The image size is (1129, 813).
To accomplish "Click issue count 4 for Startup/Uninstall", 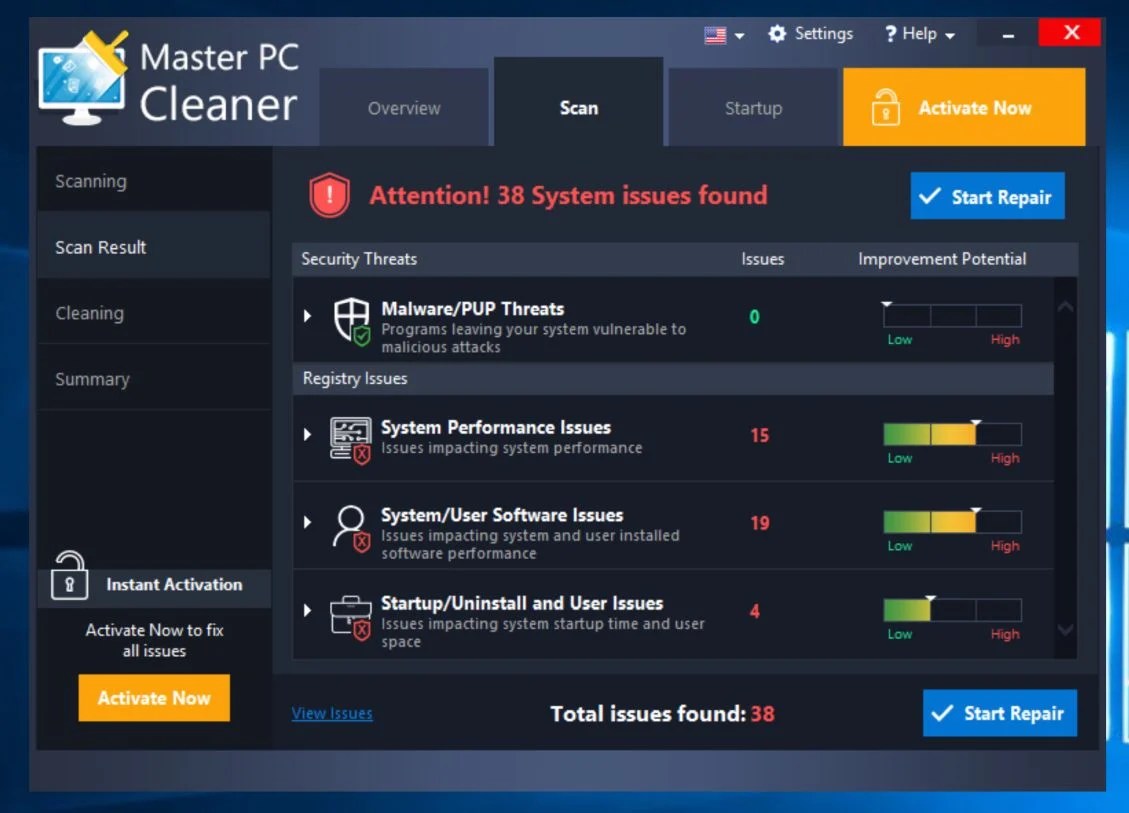I will pyautogui.click(x=755, y=611).
